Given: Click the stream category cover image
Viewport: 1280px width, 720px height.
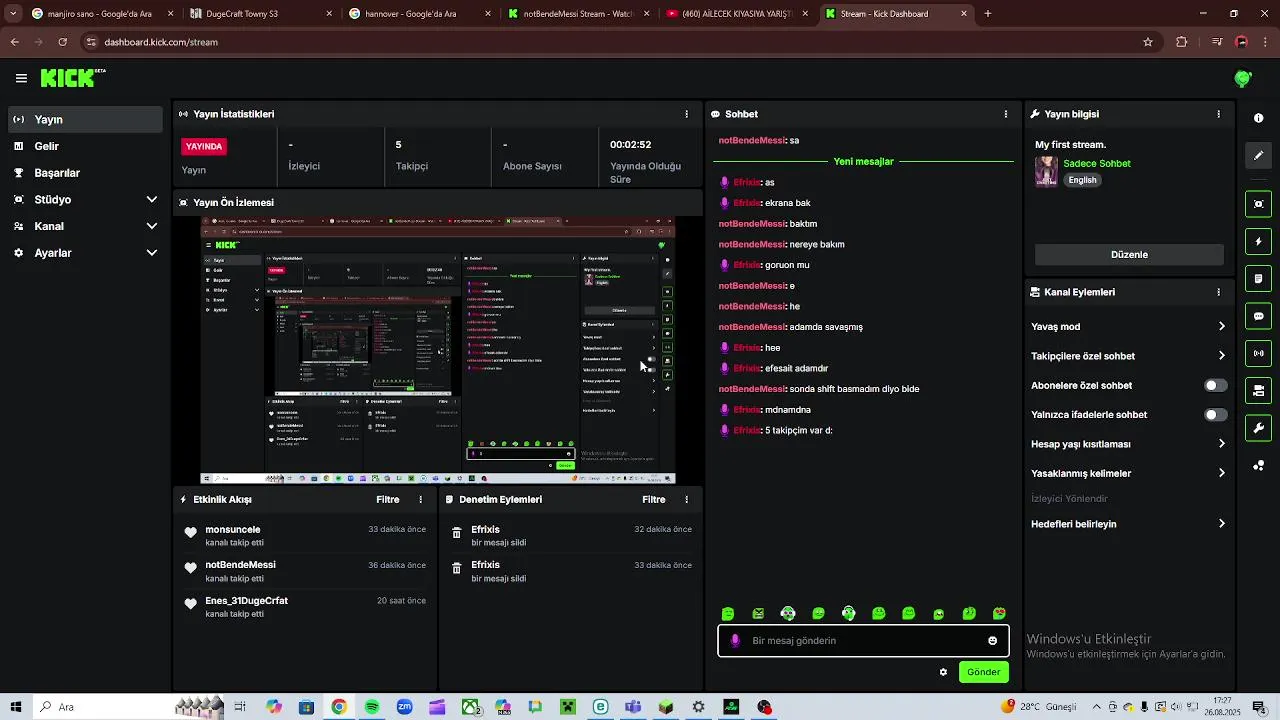Looking at the screenshot, I should pos(1046,171).
